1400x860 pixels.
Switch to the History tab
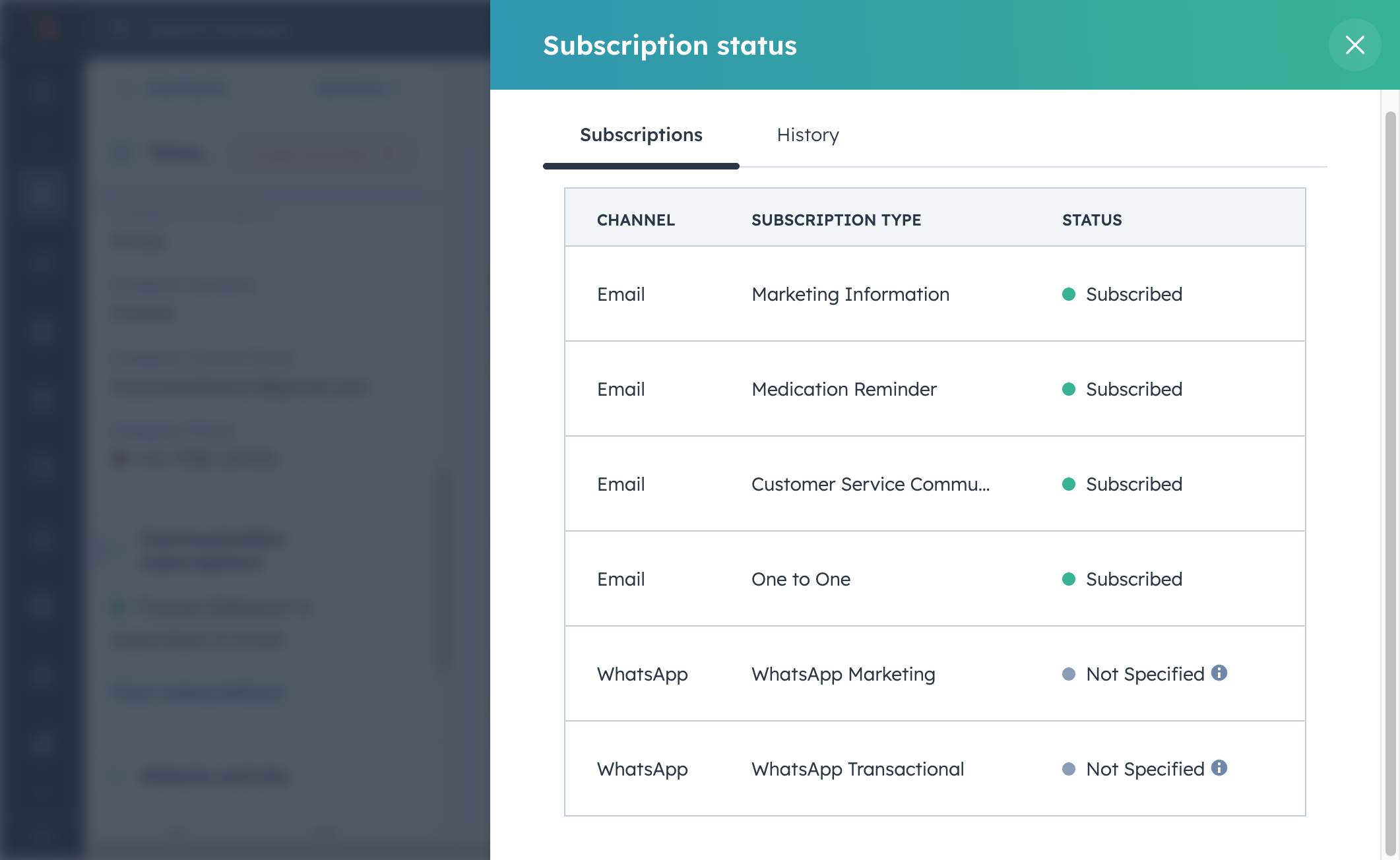point(808,135)
